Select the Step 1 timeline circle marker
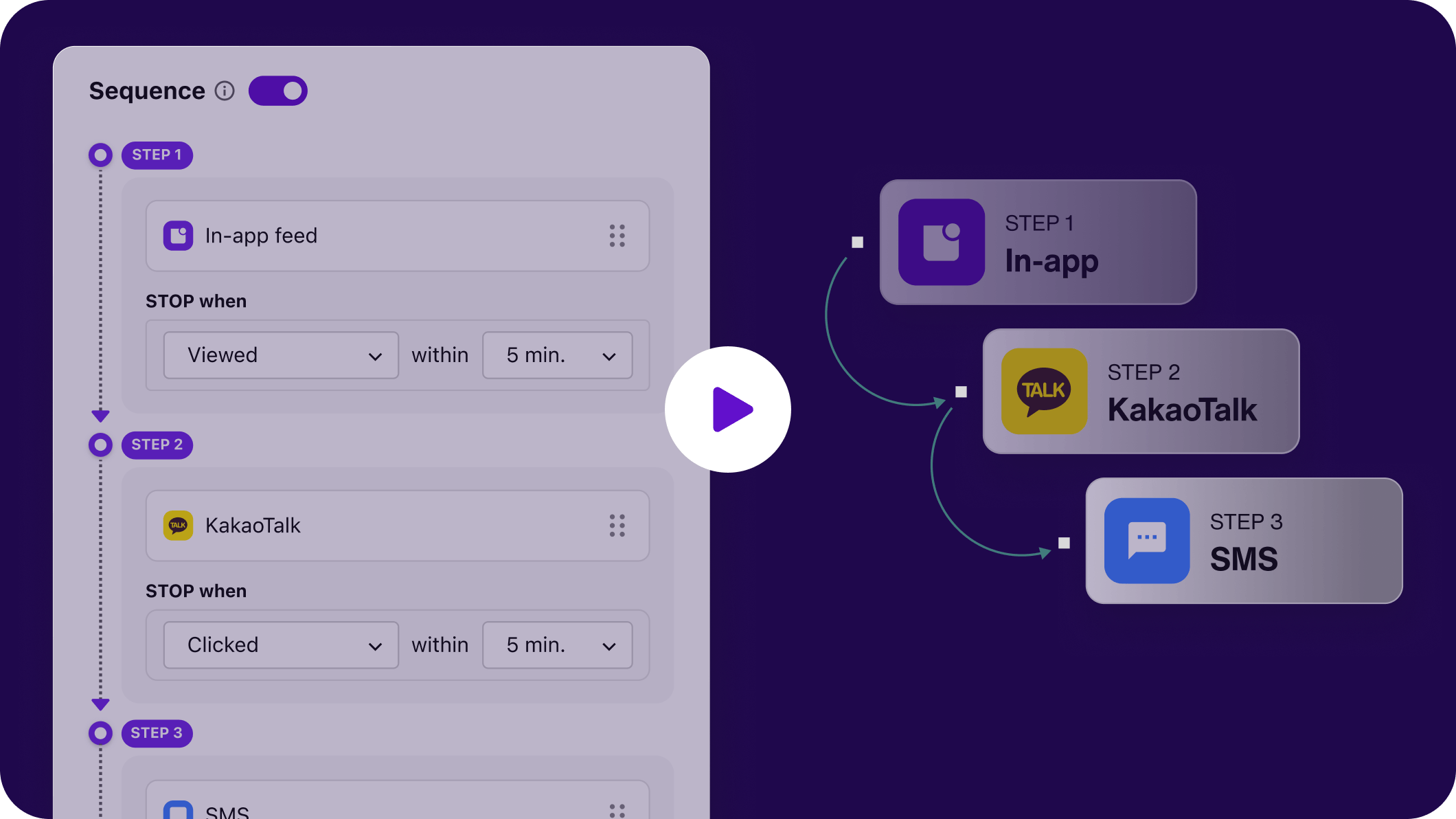1456x819 pixels. tap(100, 155)
